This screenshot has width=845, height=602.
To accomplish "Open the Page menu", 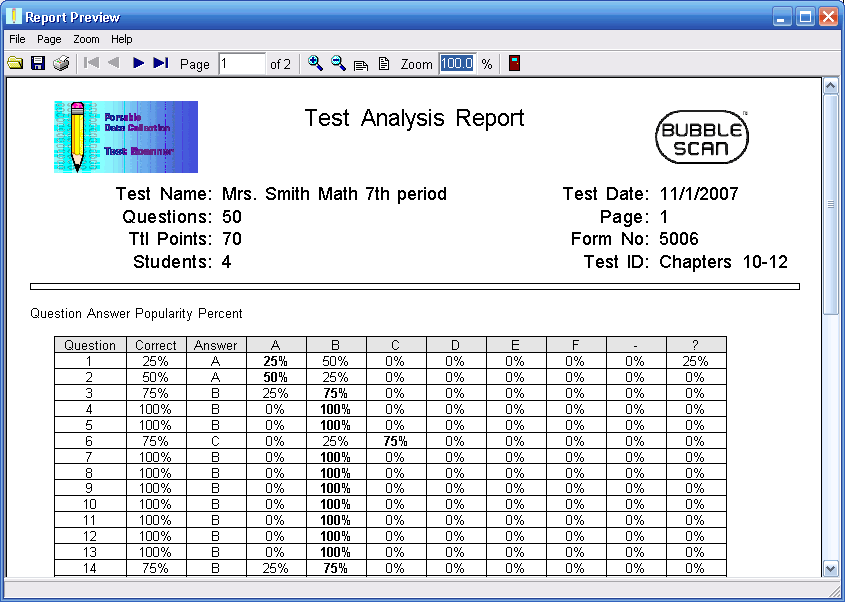I will 49,39.
